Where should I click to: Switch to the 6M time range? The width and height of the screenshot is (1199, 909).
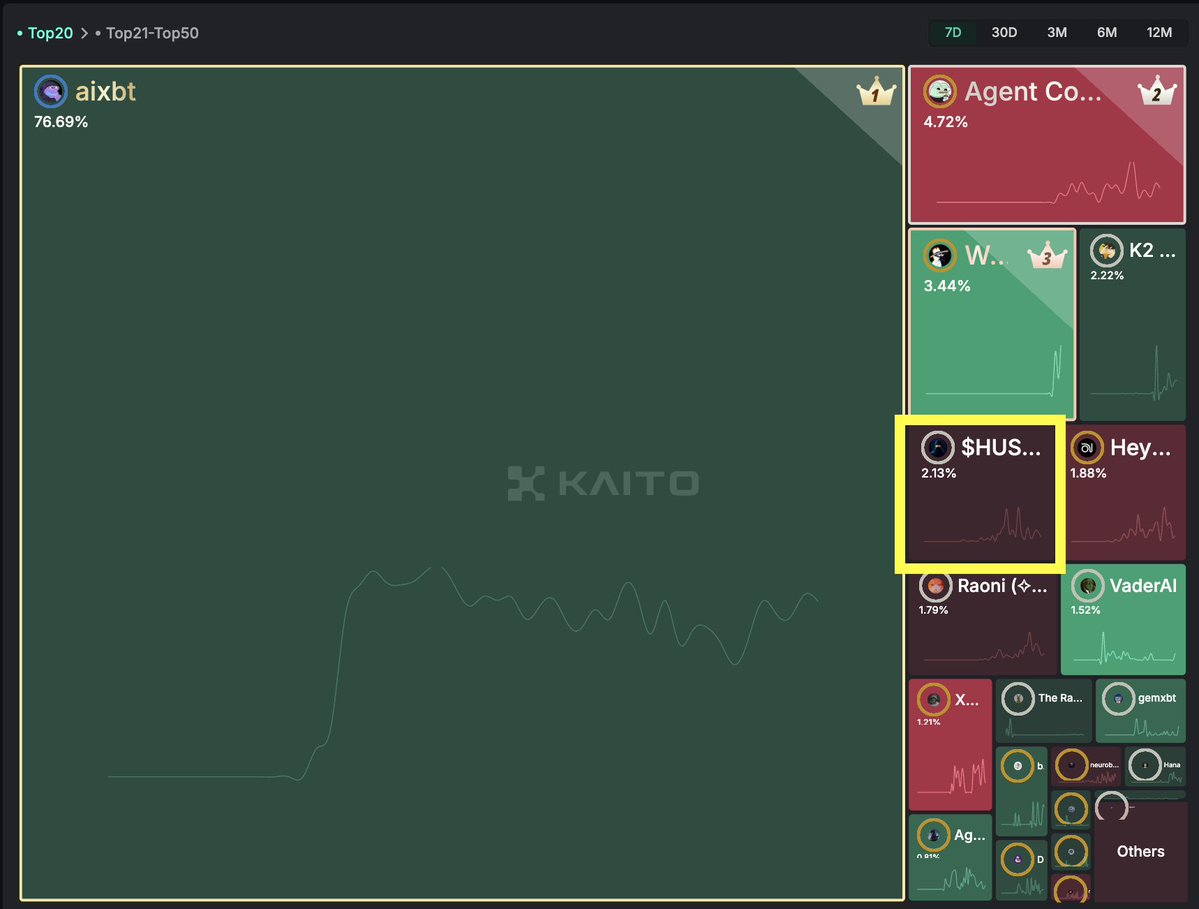(x=1106, y=32)
